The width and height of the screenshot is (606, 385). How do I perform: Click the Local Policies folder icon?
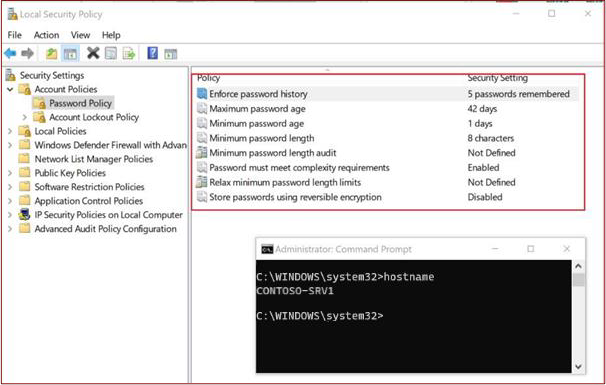pos(25,131)
